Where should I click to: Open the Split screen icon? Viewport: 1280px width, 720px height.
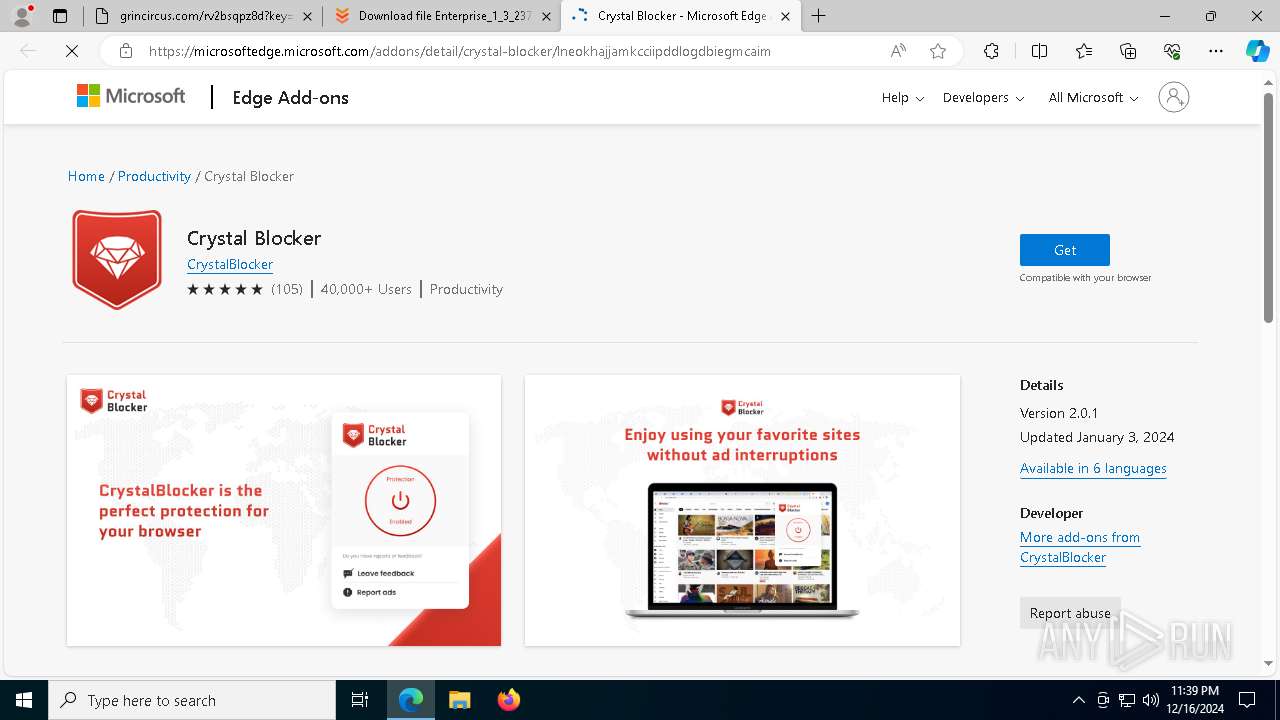[x=1039, y=51]
